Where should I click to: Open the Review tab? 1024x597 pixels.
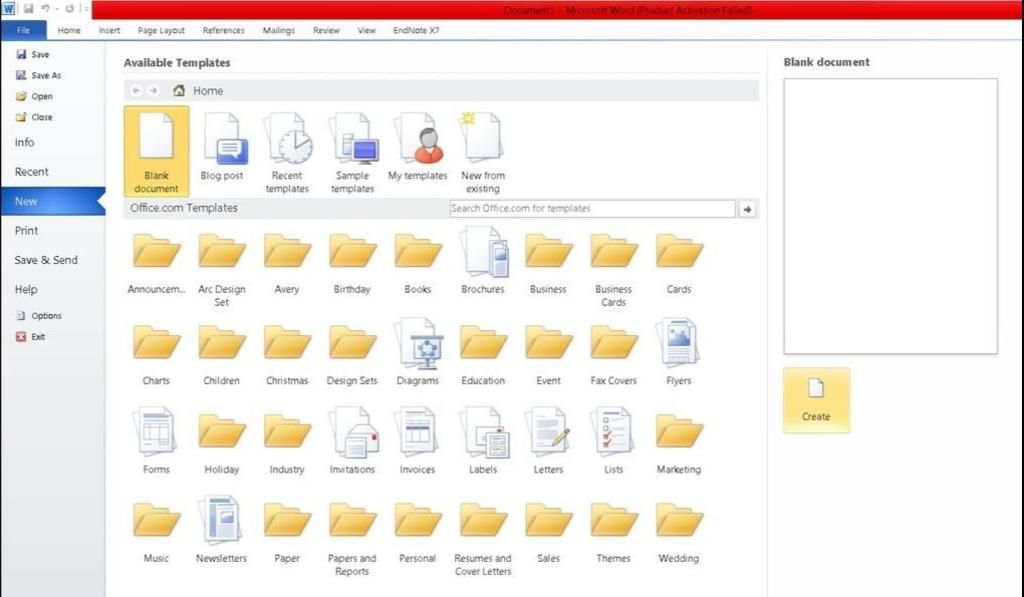[326, 30]
